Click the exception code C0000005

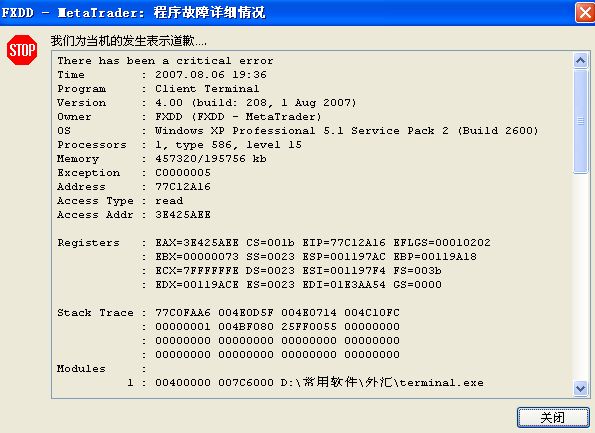pos(183,173)
